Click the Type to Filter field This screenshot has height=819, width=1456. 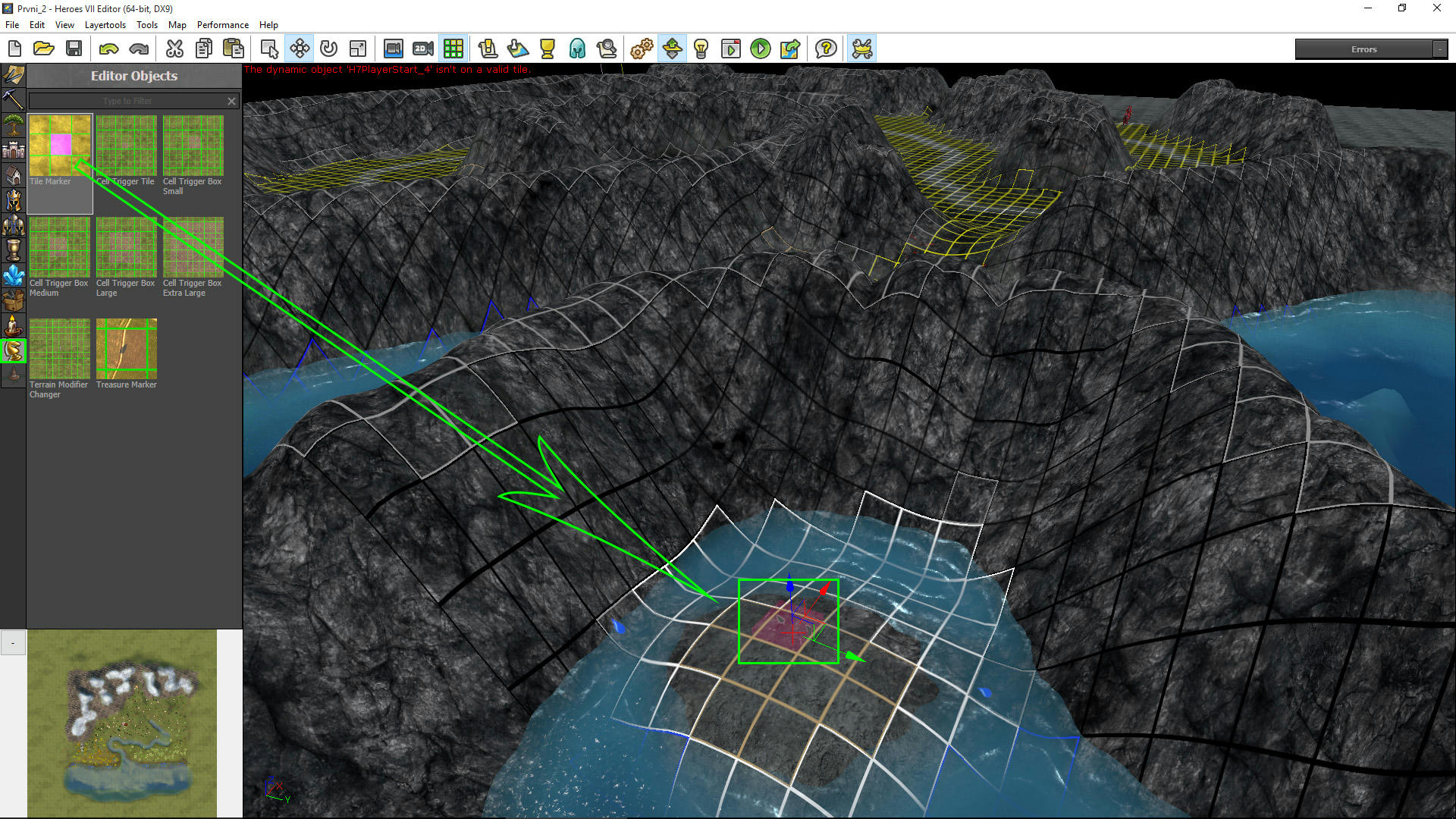[x=127, y=101]
